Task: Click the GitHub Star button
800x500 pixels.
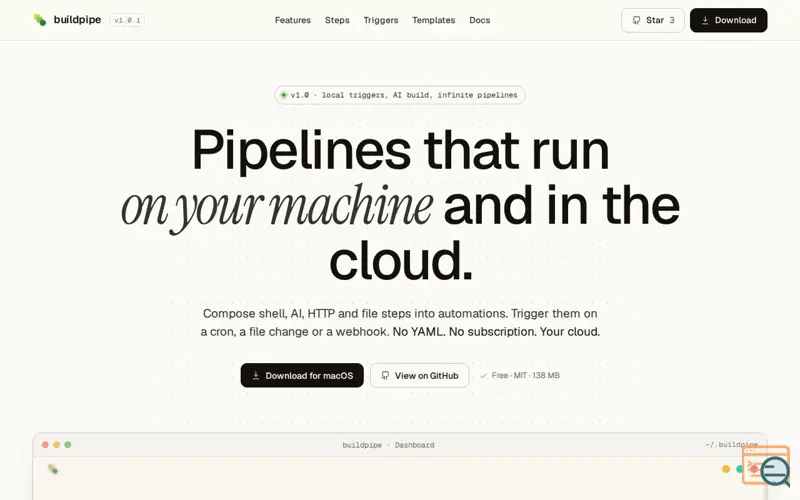Action: tap(653, 20)
